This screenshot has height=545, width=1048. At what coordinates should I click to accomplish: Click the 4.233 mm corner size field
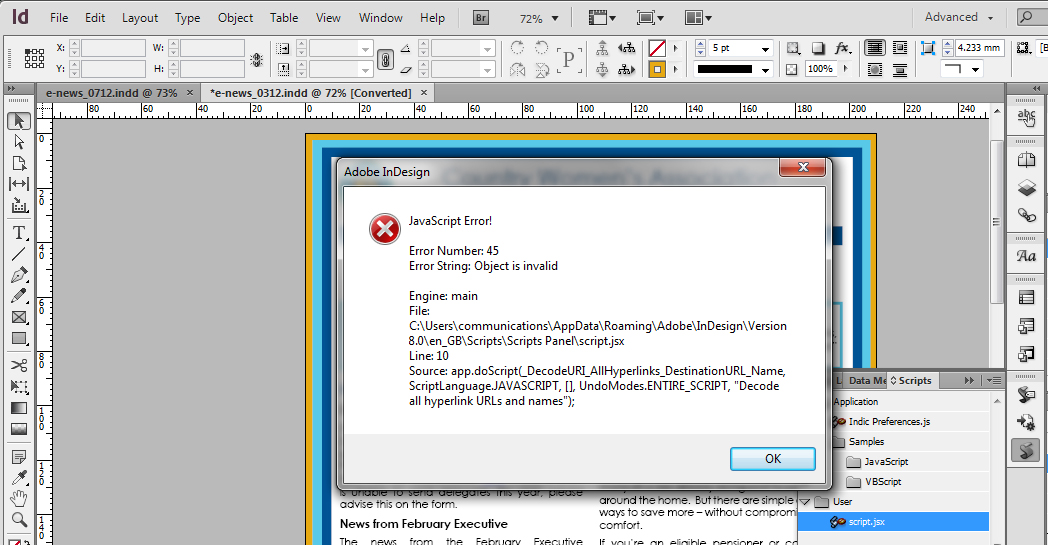[979, 47]
